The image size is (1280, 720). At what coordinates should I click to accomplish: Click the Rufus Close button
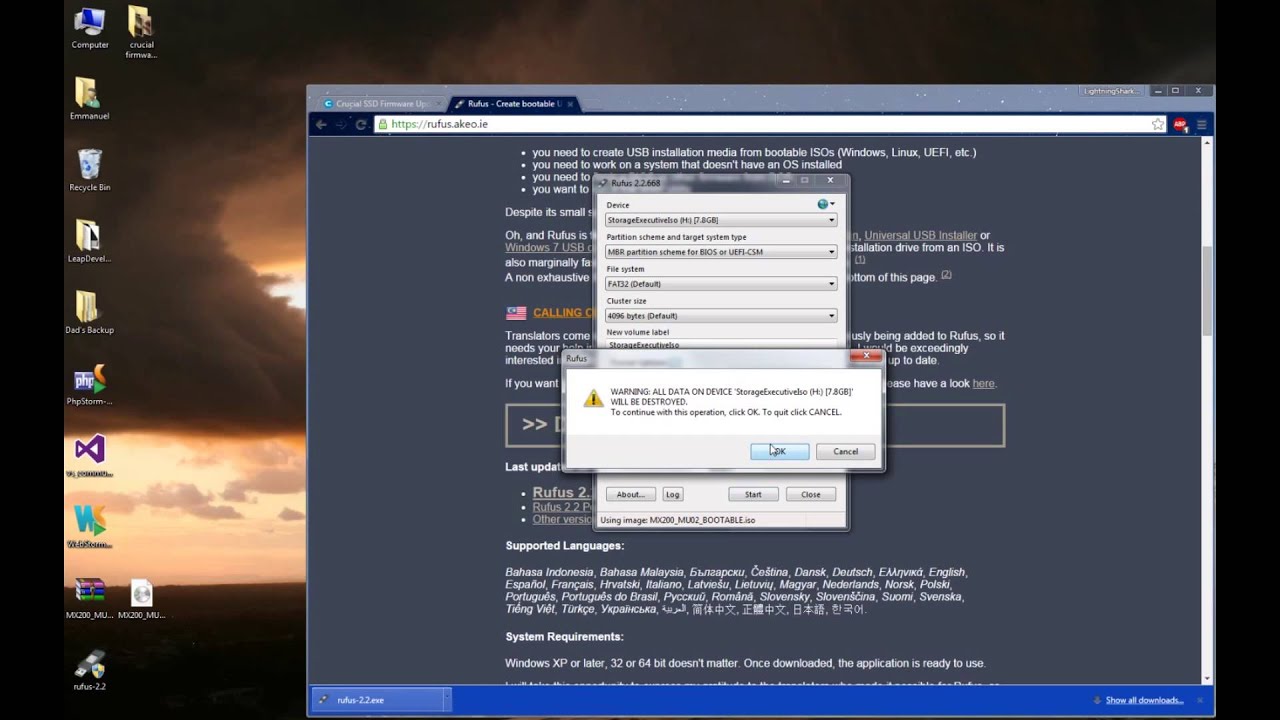[x=811, y=494]
